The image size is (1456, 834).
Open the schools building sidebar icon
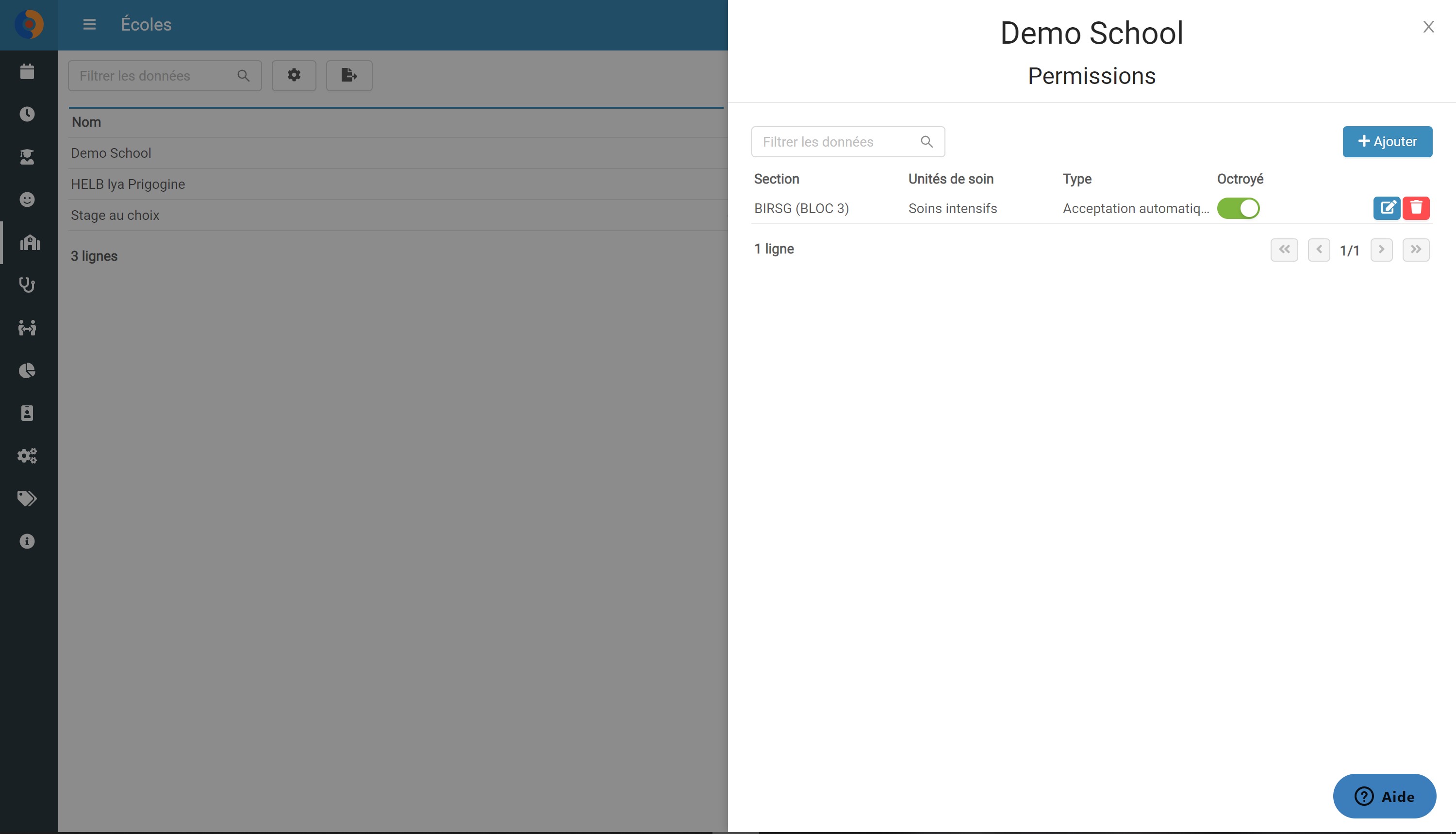(x=30, y=242)
